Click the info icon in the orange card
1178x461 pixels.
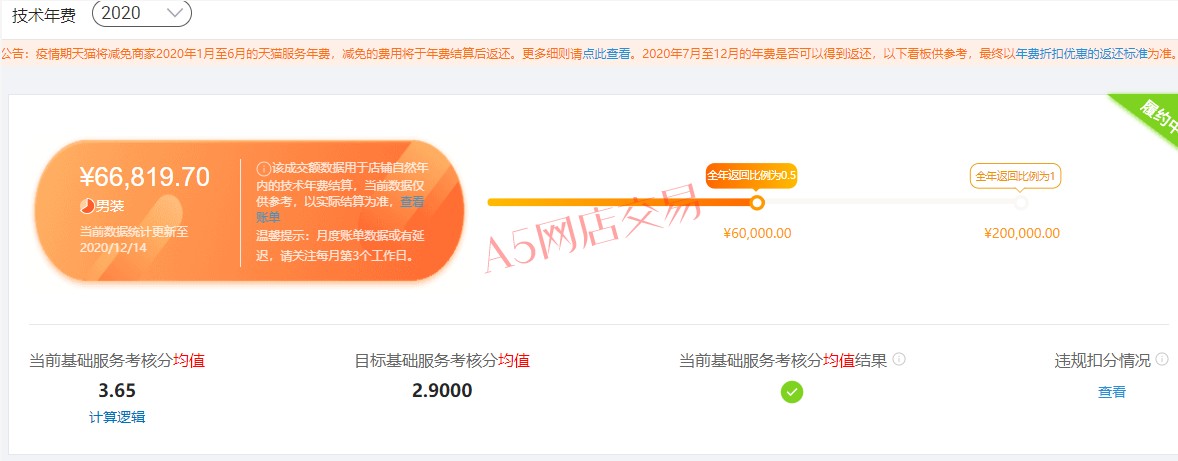point(263,168)
